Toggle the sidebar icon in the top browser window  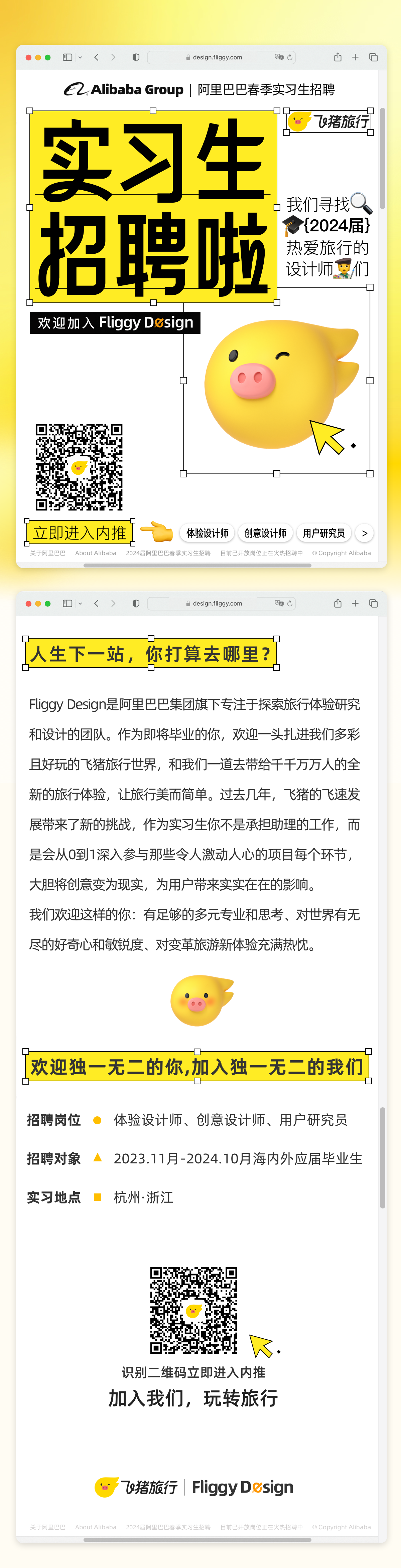(x=68, y=57)
